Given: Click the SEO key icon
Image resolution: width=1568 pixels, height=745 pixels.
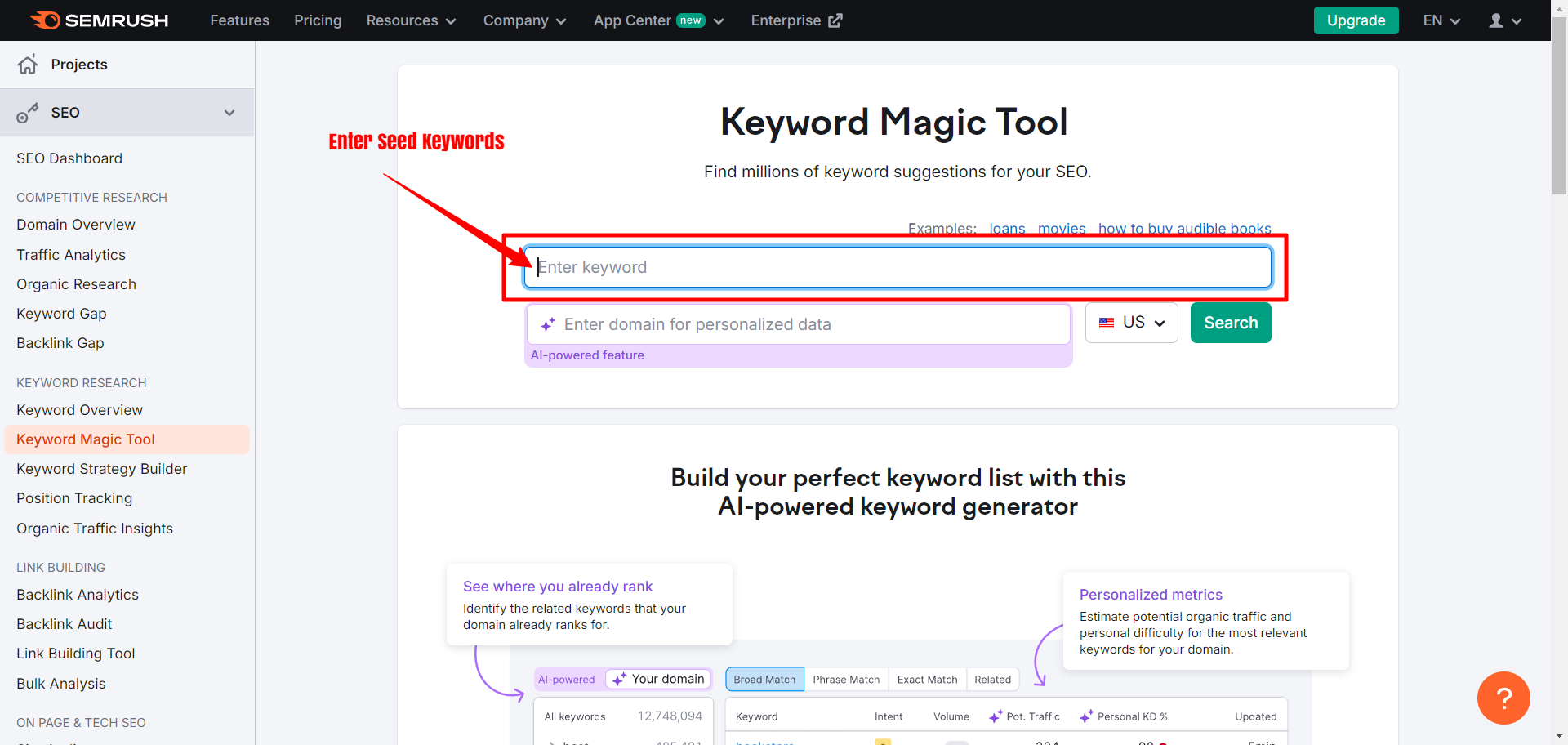Looking at the screenshot, I should point(28,113).
